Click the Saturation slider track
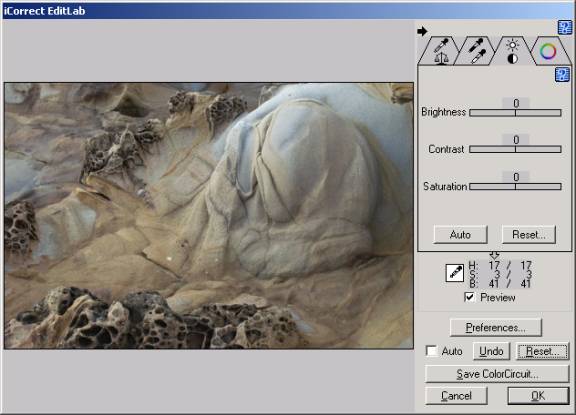The image size is (576, 415). tap(515, 187)
